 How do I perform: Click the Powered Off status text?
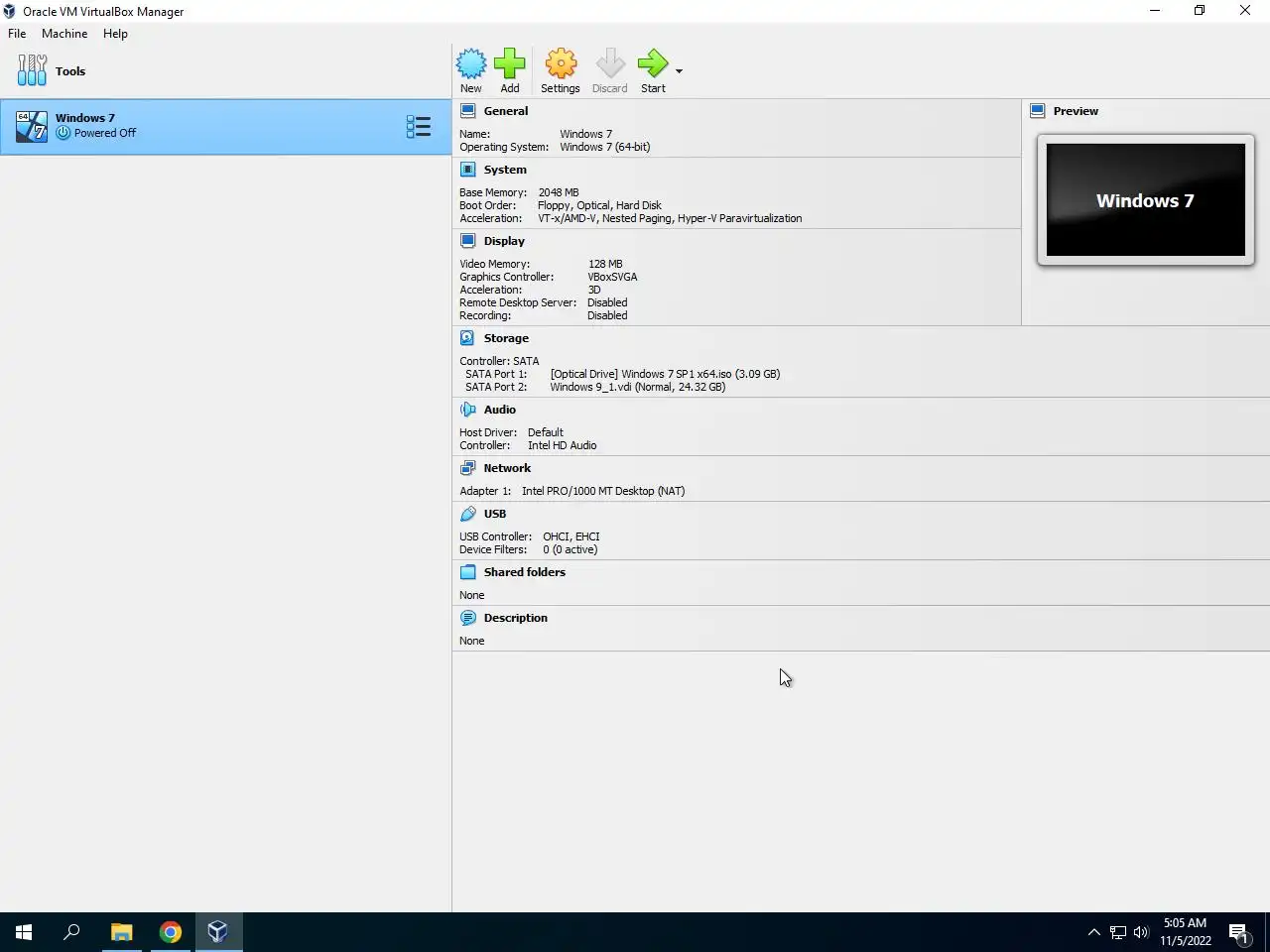105,133
